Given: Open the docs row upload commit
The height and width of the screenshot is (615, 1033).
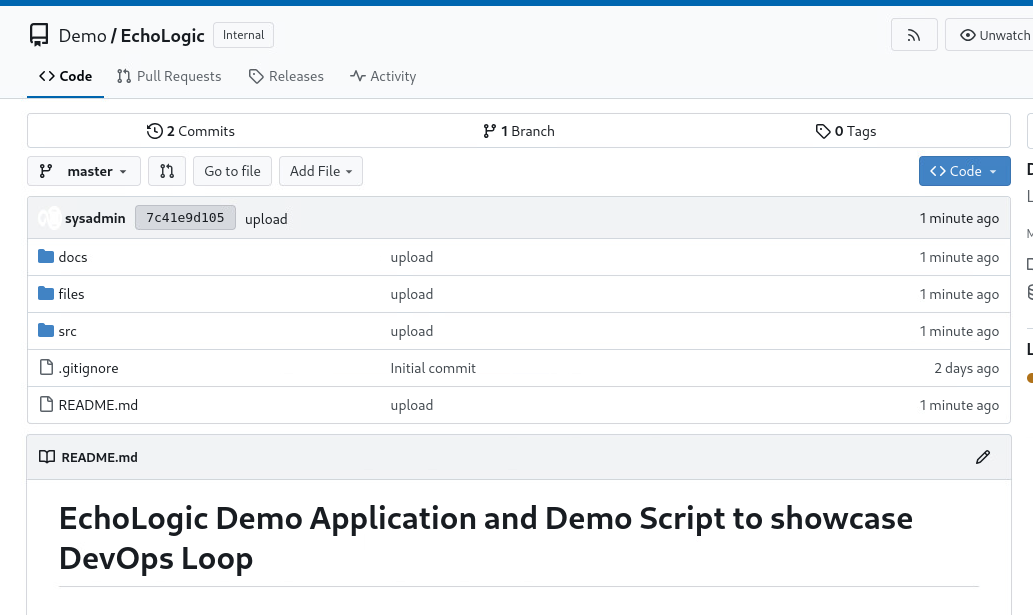Looking at the screenshot, I should [x=412, y=257].
